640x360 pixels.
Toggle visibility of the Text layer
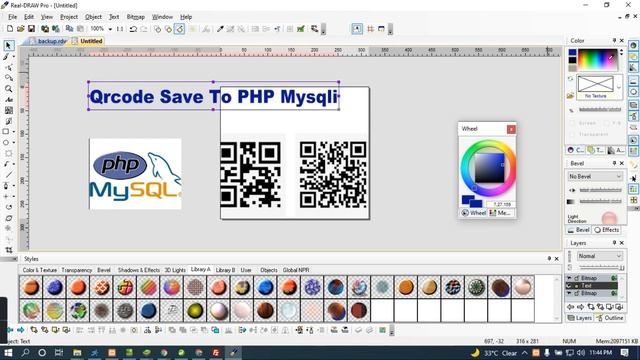click(x=569, y=286)
